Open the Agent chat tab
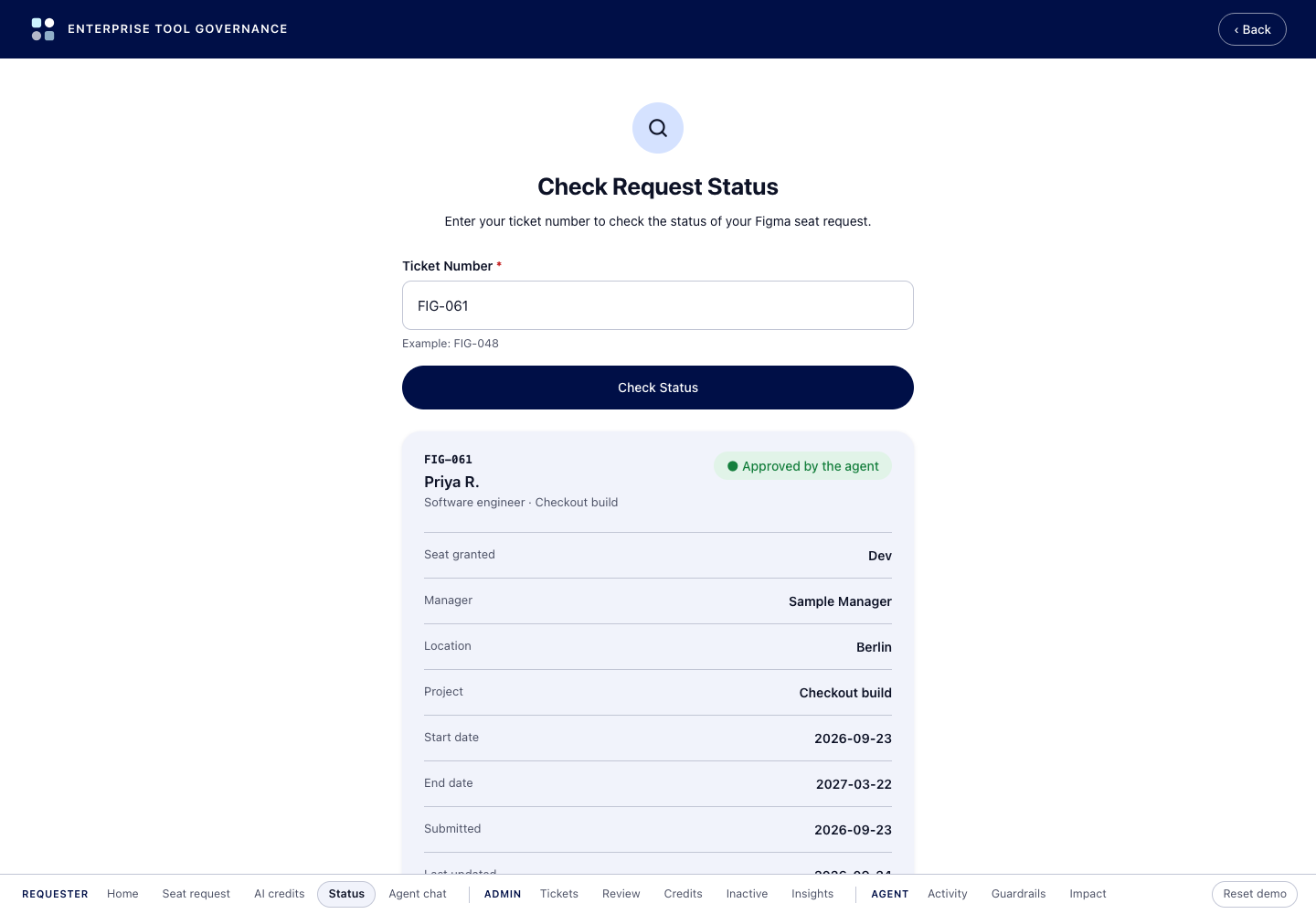This screenshot has width=1316, height=914. [418, 894]
